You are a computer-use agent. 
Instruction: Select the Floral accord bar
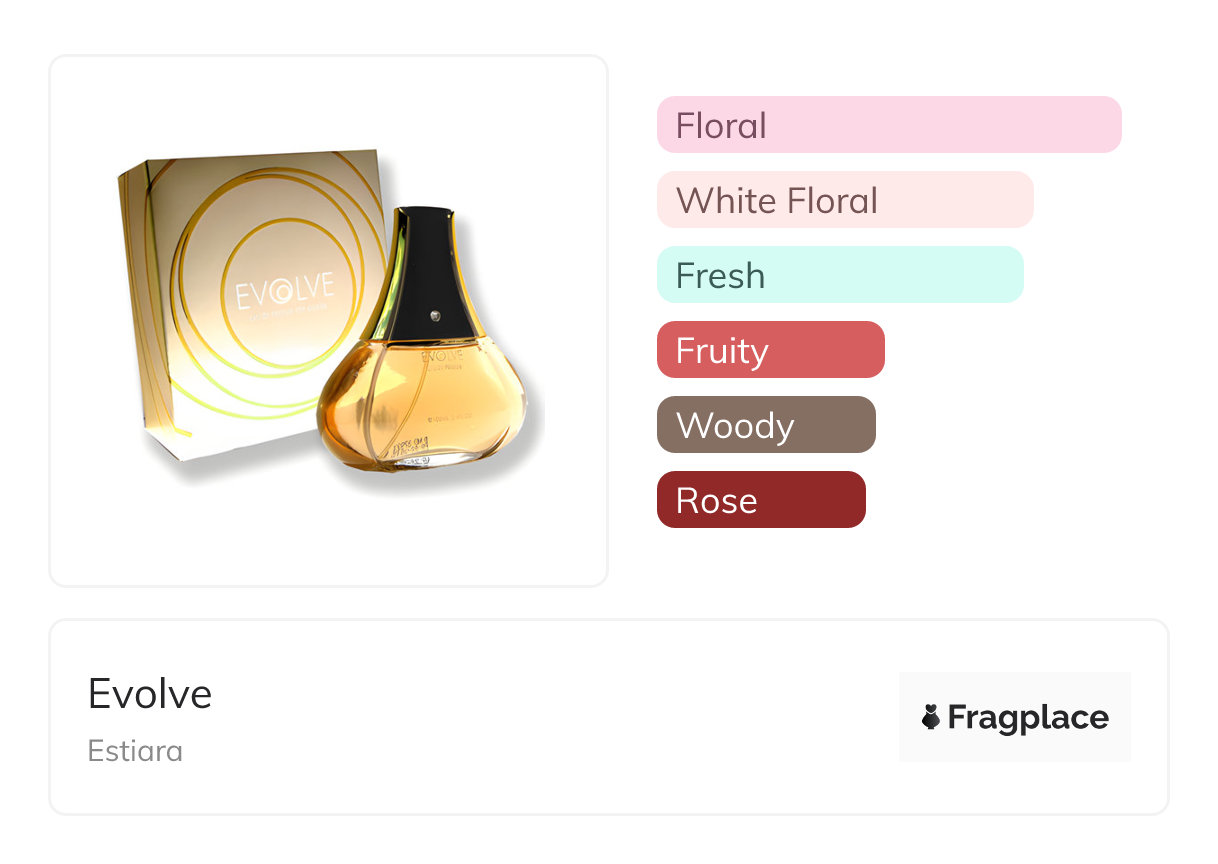(889, 125)
